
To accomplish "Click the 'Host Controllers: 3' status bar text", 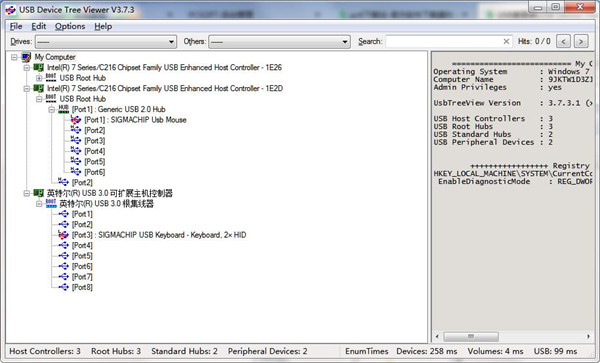I will coord(45,351).
